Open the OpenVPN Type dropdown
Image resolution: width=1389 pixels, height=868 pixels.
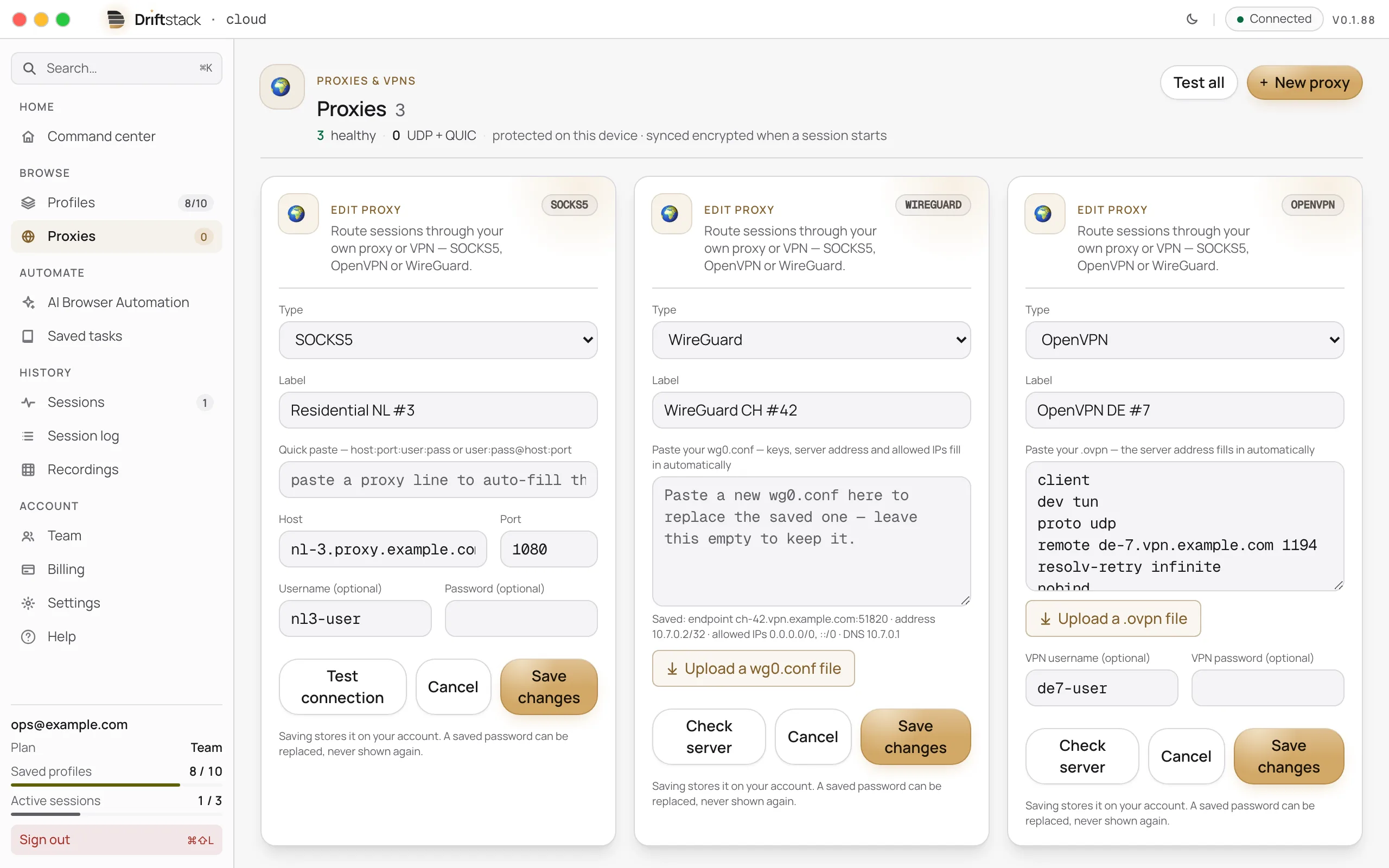(1184, 340)
